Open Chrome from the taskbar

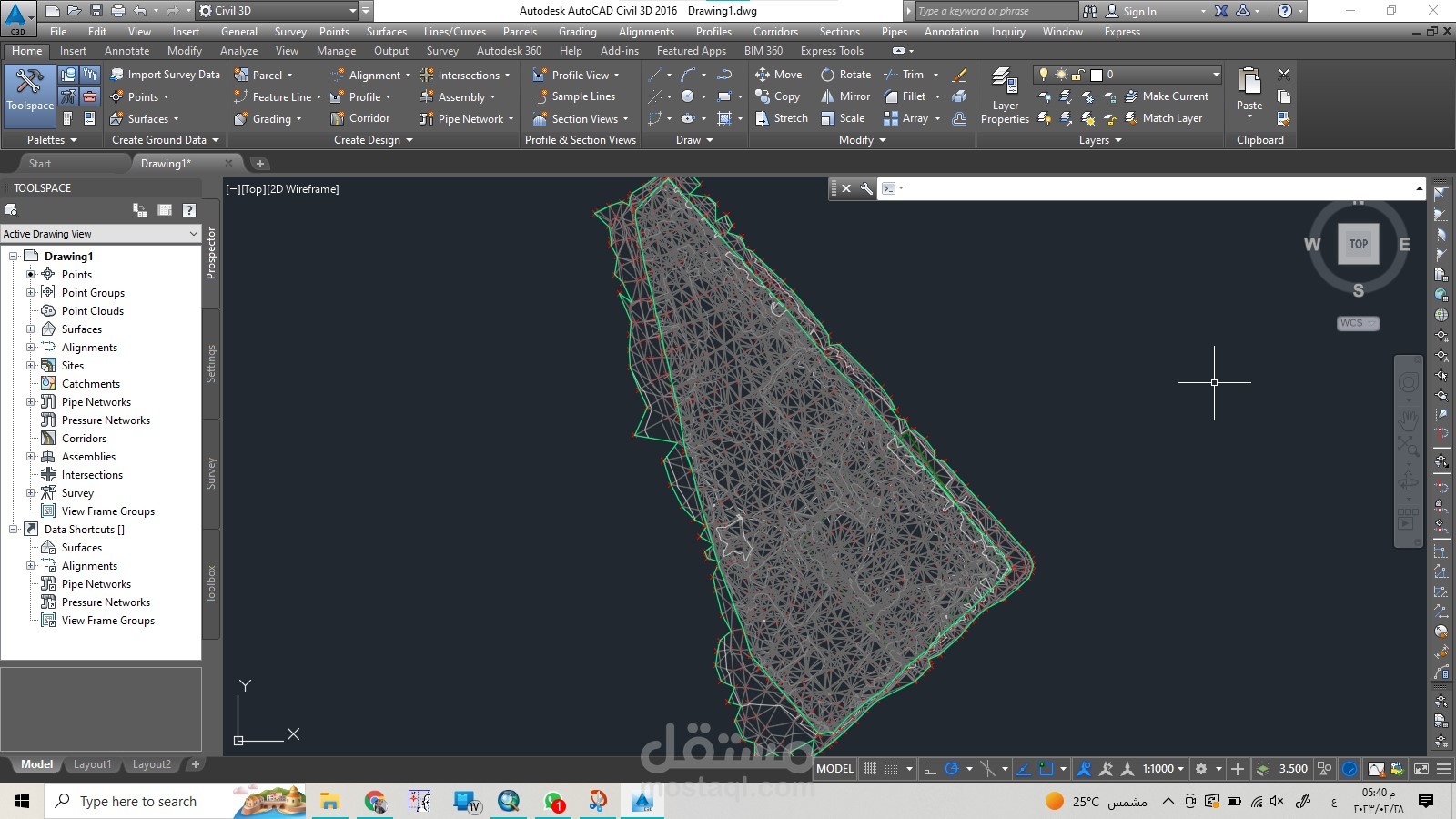375,801
